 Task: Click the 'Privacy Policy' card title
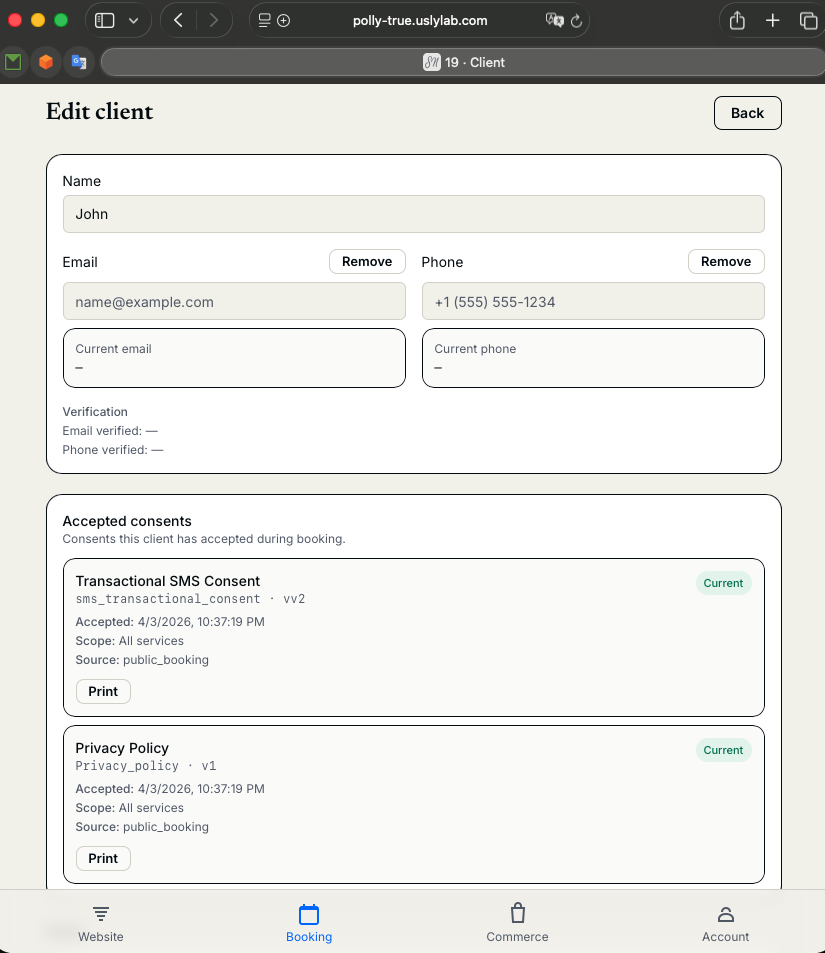coord(122,748)
